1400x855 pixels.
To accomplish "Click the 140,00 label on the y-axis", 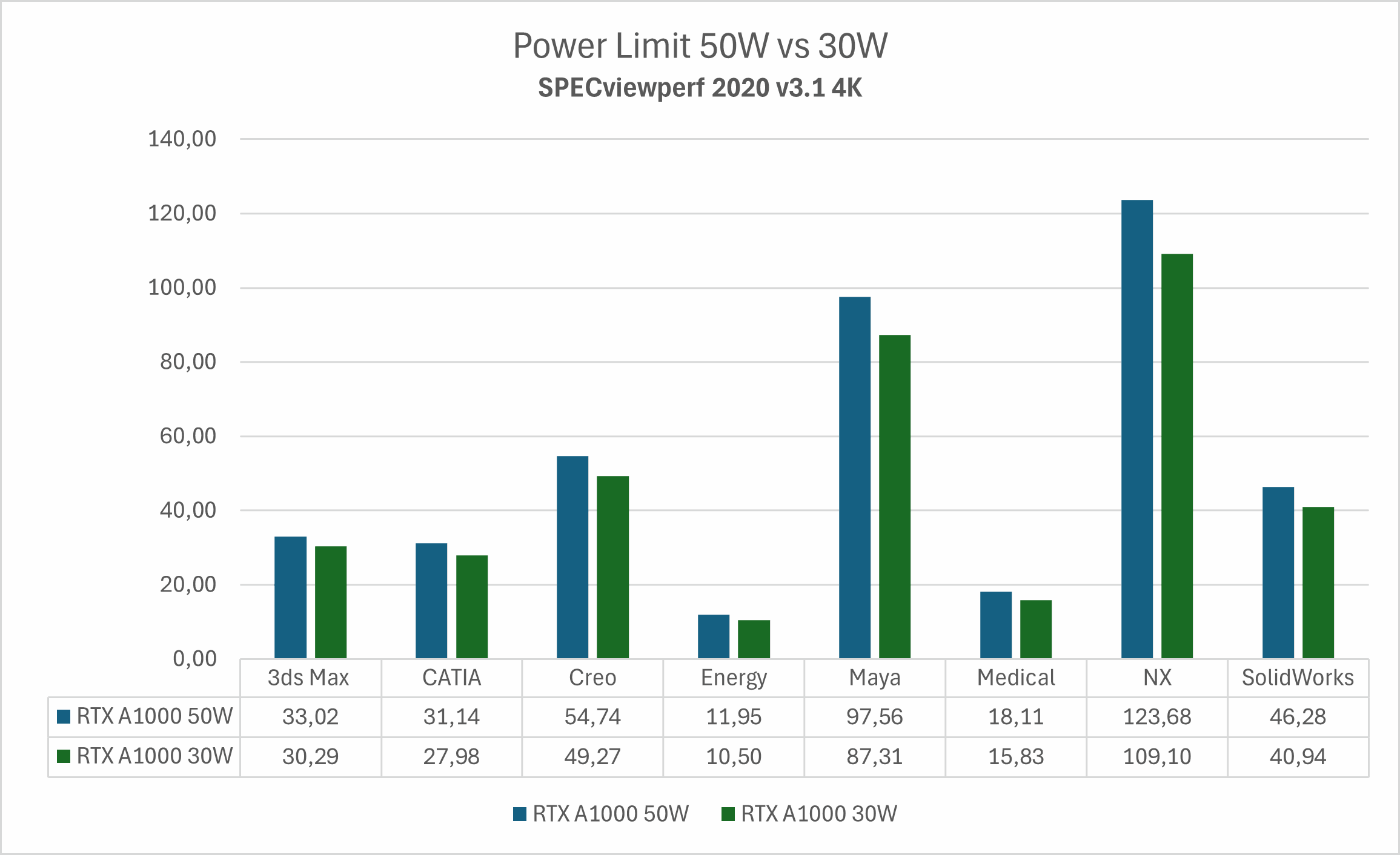I will [x=182, y=138].
